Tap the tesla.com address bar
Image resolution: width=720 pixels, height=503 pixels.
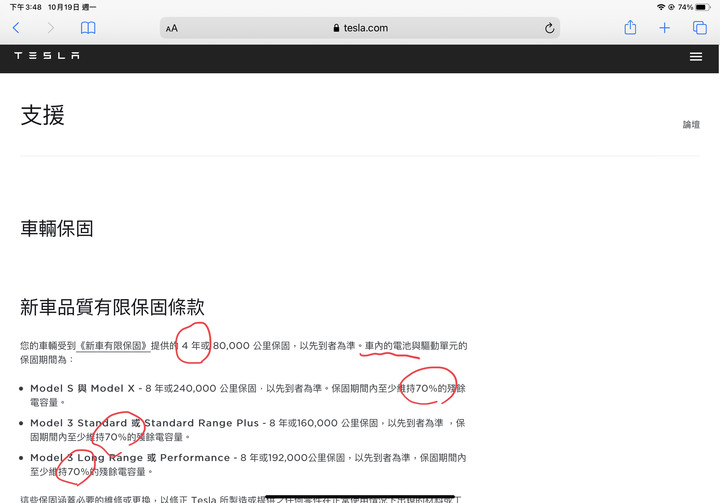(x=360, y=28)
